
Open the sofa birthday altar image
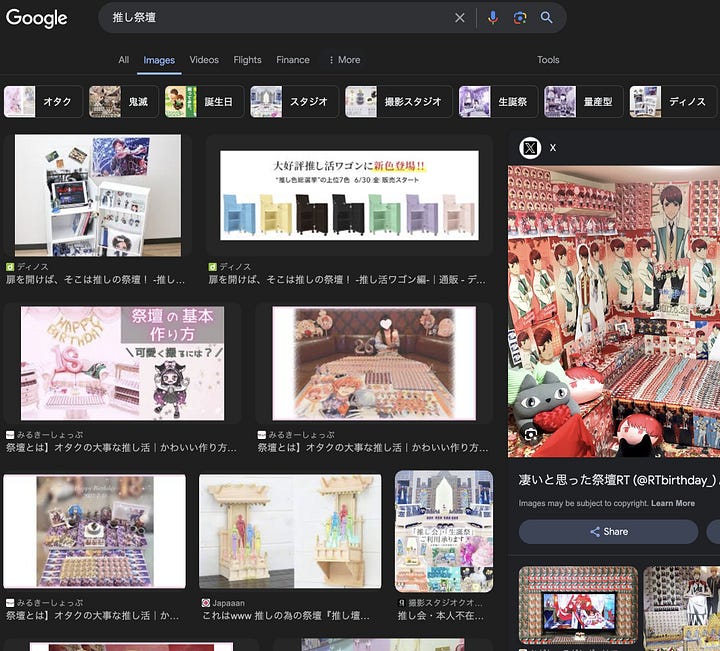pos(374,363)
